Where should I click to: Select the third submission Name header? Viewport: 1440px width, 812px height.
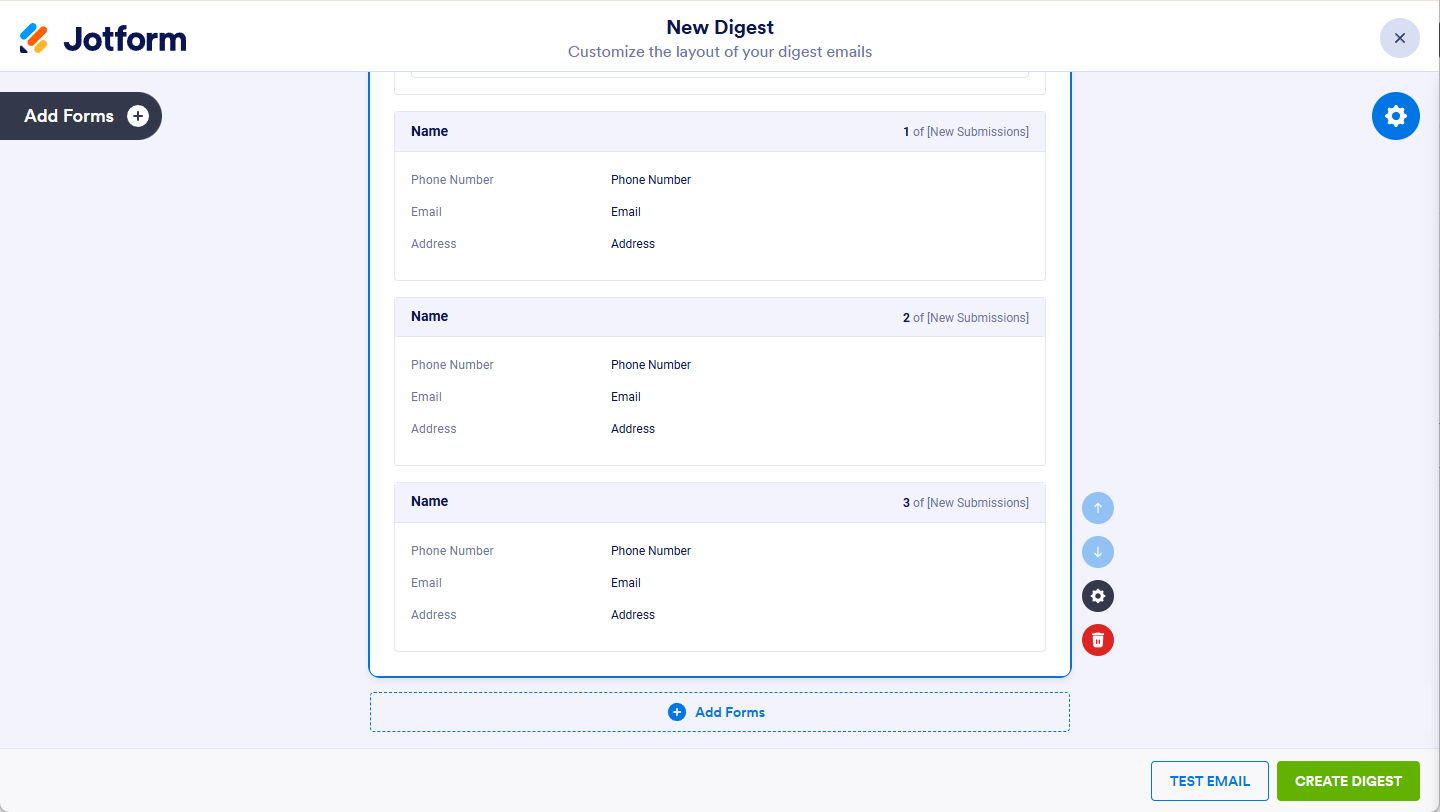[x=430, y=501]
